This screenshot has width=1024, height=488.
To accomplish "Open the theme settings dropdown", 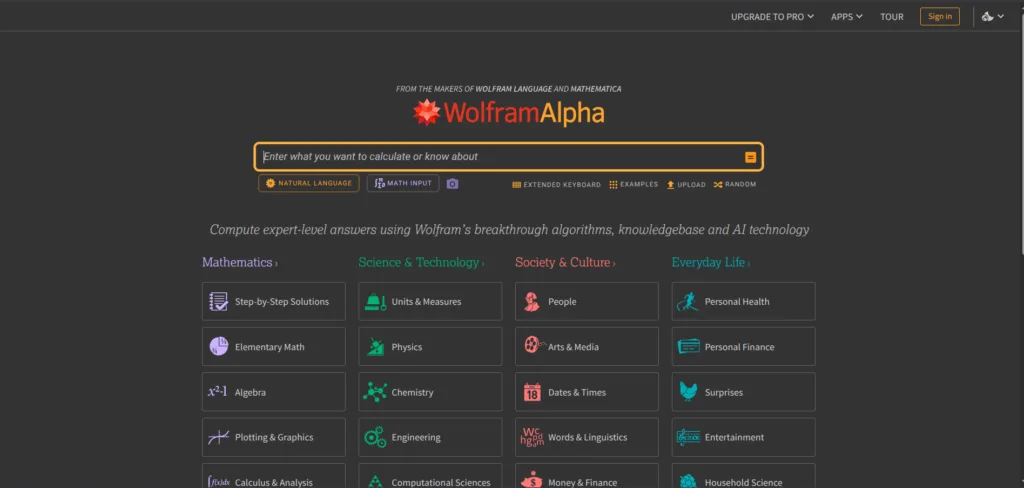I will (993, 17).
